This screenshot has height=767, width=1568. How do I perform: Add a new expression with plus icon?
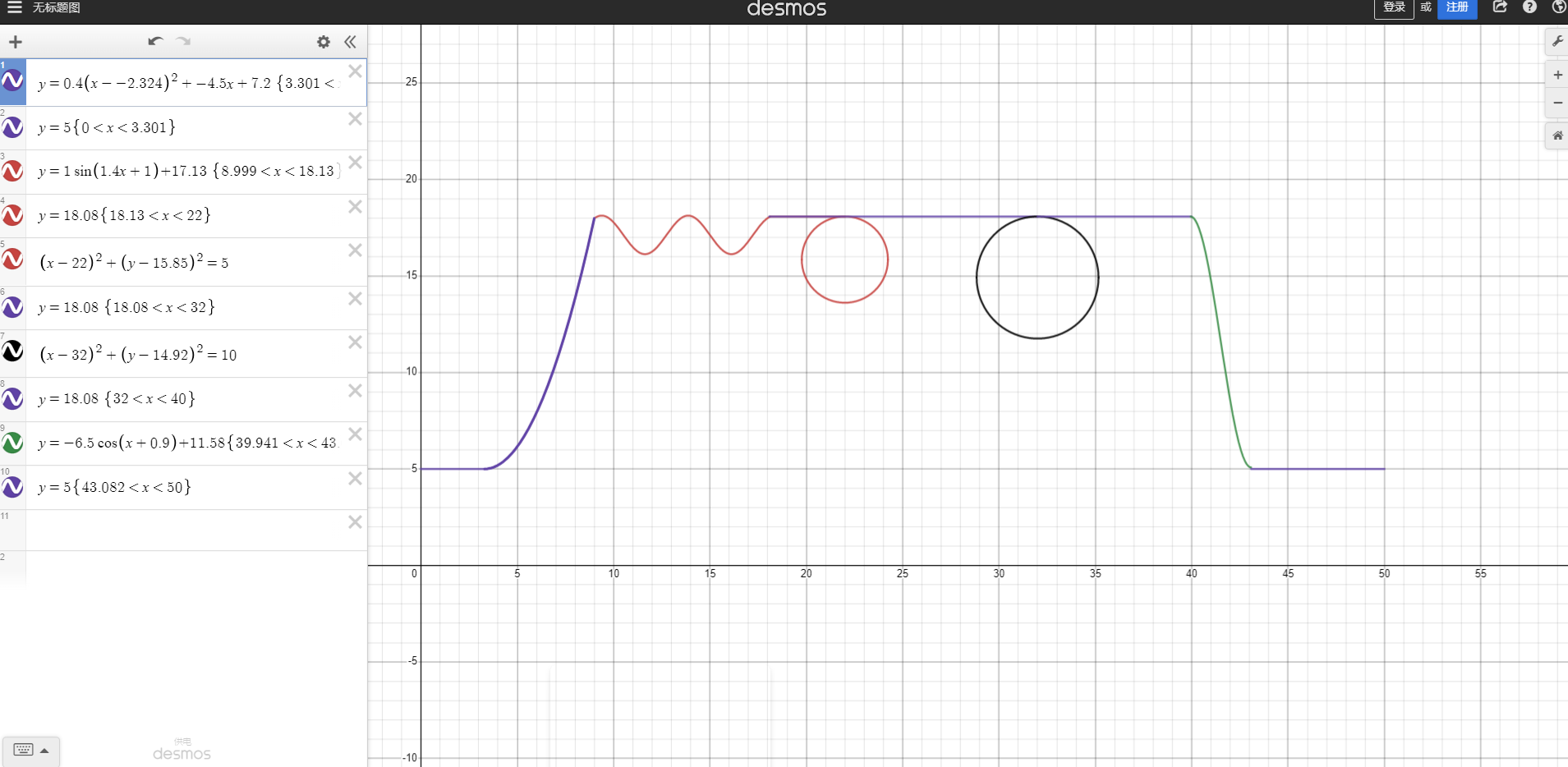(x=16, y=42)
